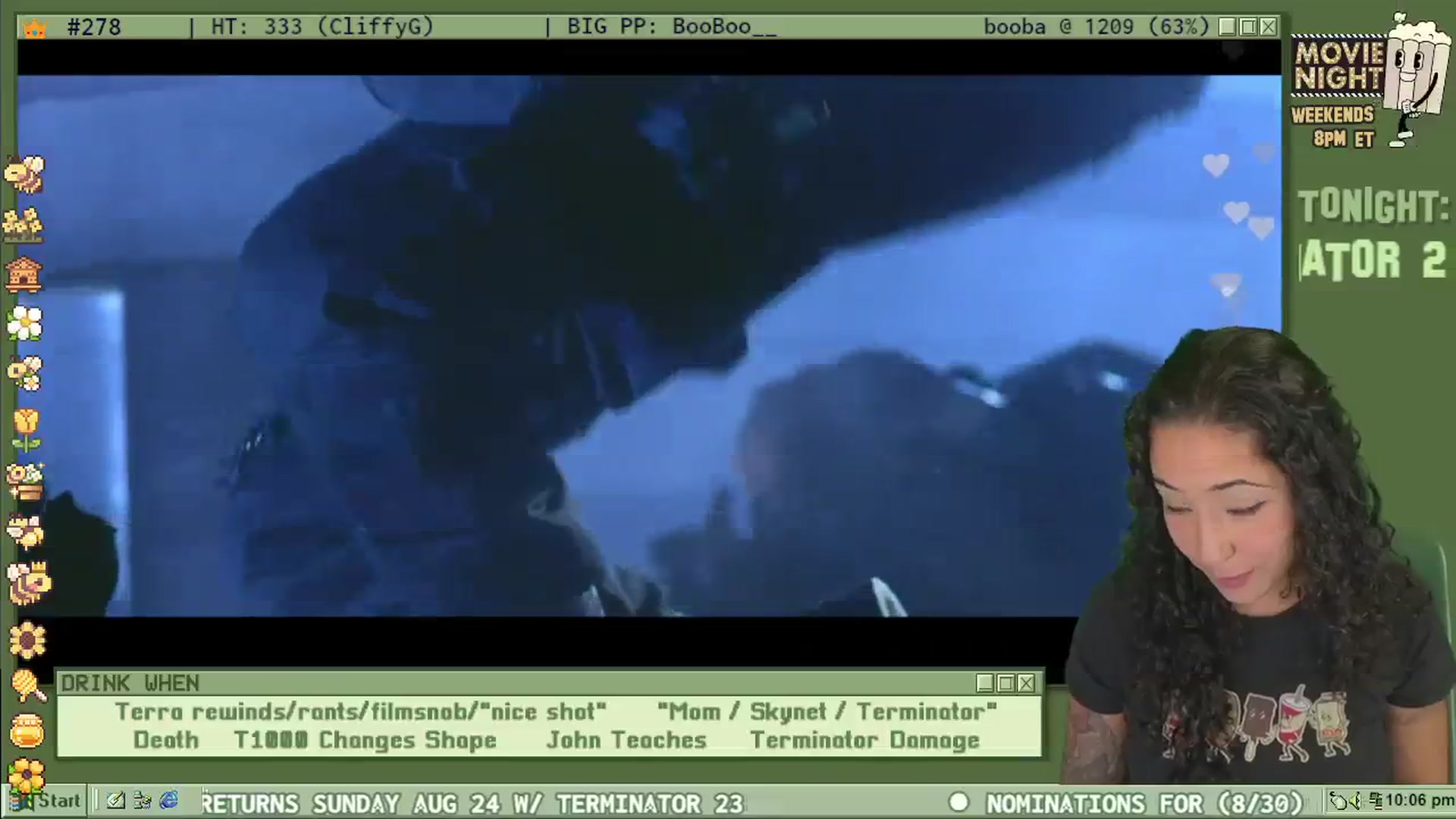Open the honey jar icon

point(27,731)
